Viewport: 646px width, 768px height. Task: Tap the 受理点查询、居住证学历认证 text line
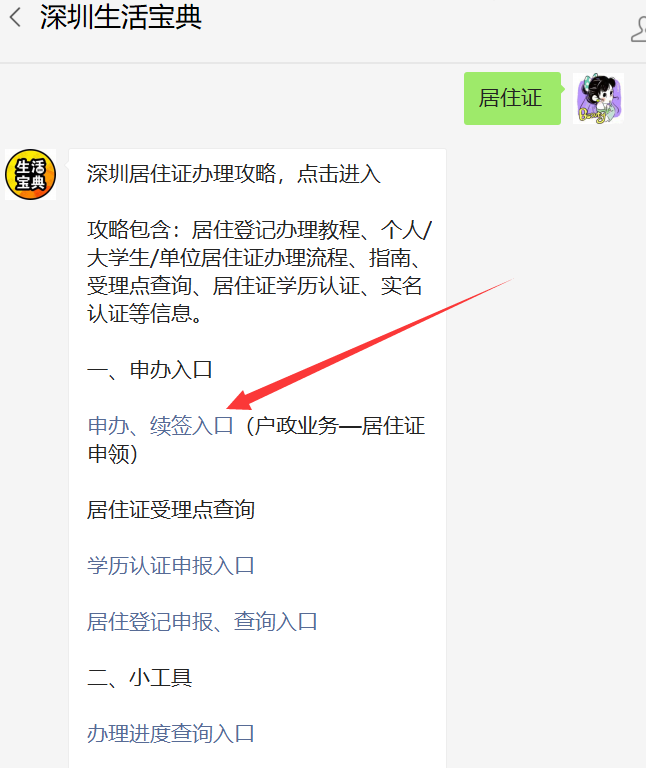(255, 286)
